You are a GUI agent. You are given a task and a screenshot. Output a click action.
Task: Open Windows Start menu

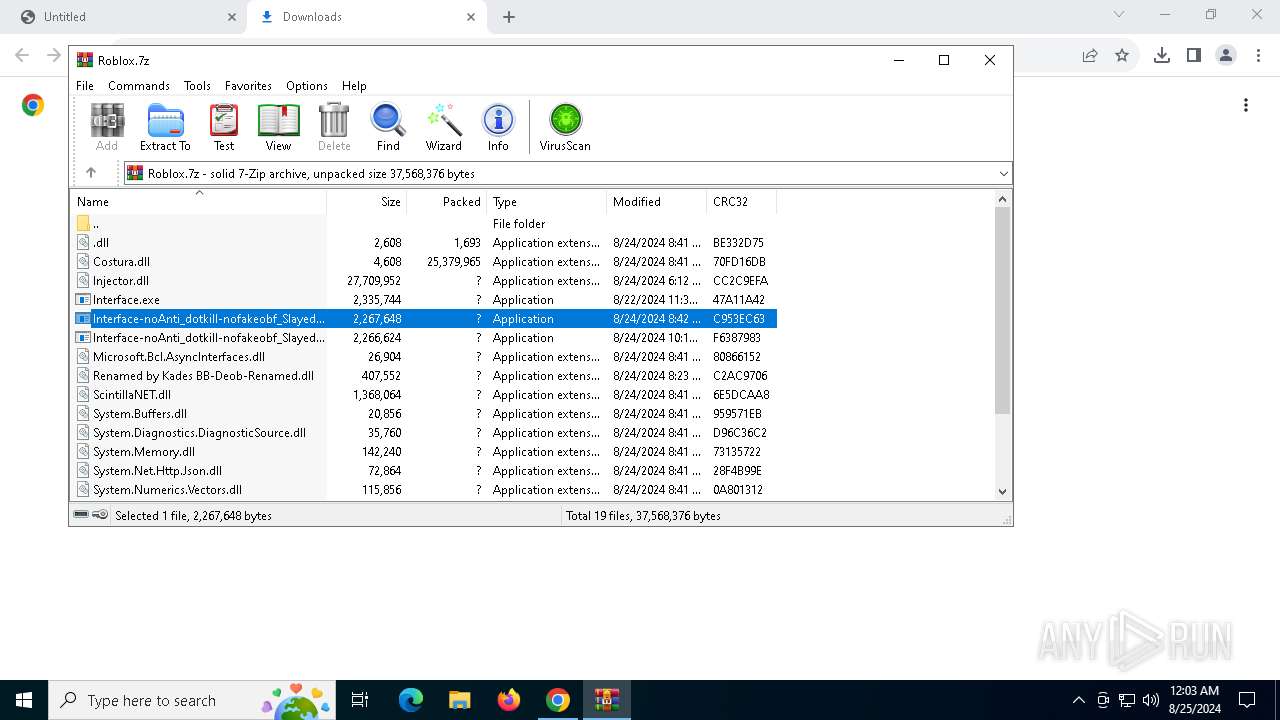click(23, 700)
